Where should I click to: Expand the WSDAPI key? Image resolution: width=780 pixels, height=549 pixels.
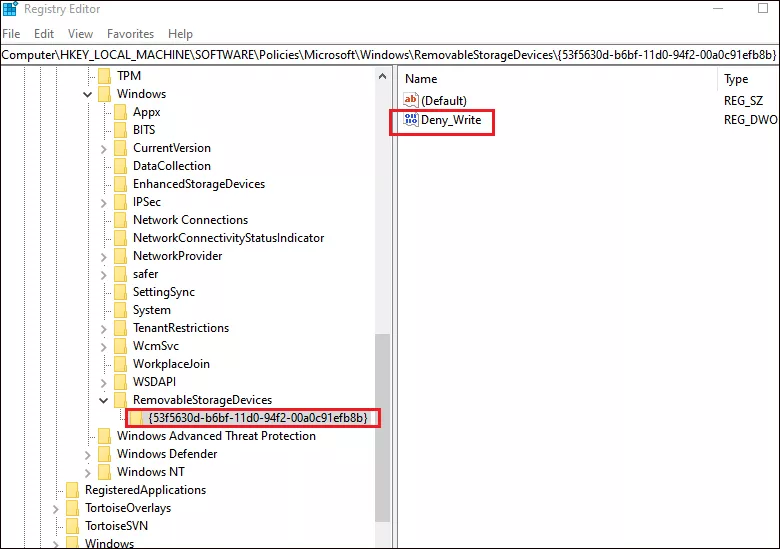[x=103, y=382]
